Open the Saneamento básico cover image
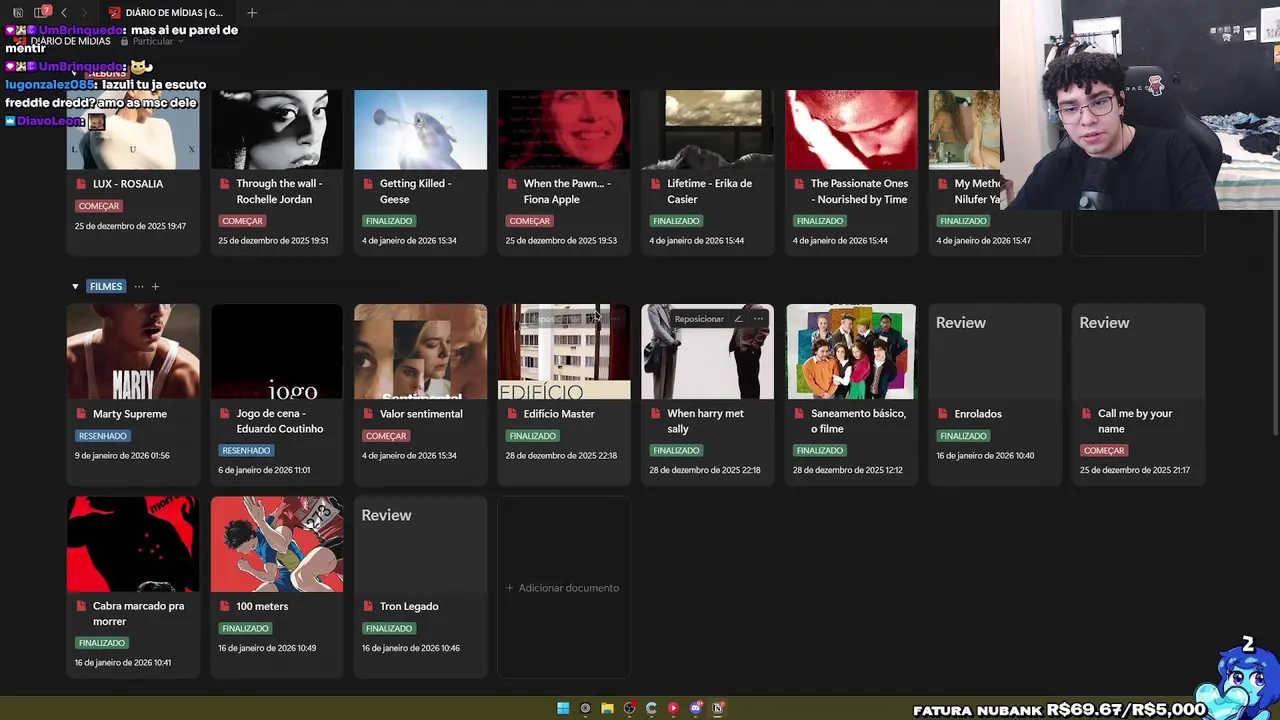 click(851, 352)
